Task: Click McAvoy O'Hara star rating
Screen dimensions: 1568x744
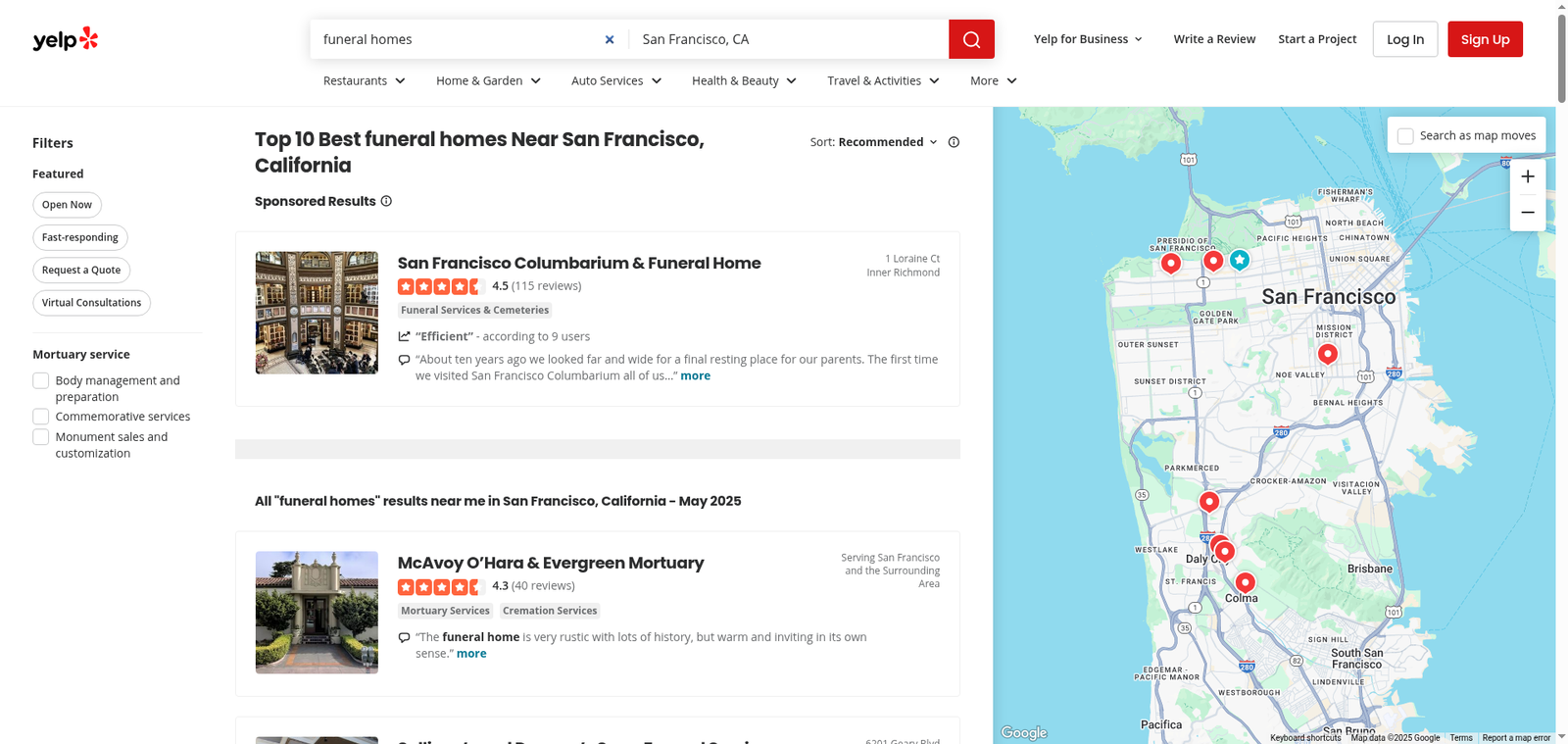Action: (x=441, y=586)
